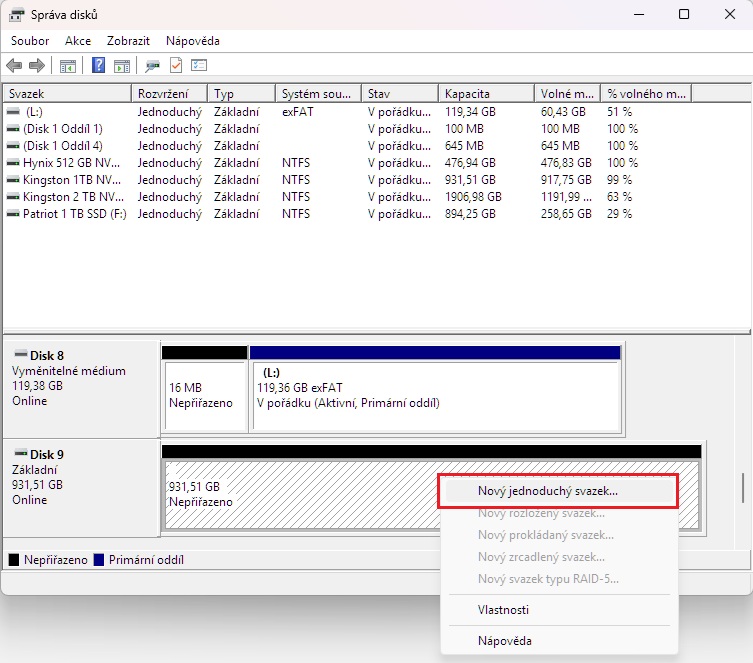Click the exFAT file system cell
The height and width of the screenshot is (663, 753).
click(298, 112)
